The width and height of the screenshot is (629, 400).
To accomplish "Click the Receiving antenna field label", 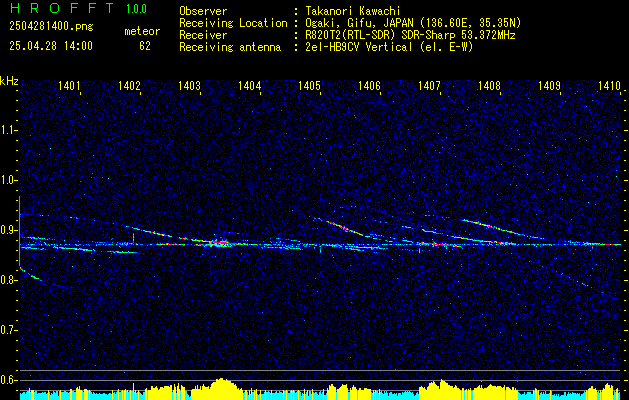I will click(x=230, y=47).
